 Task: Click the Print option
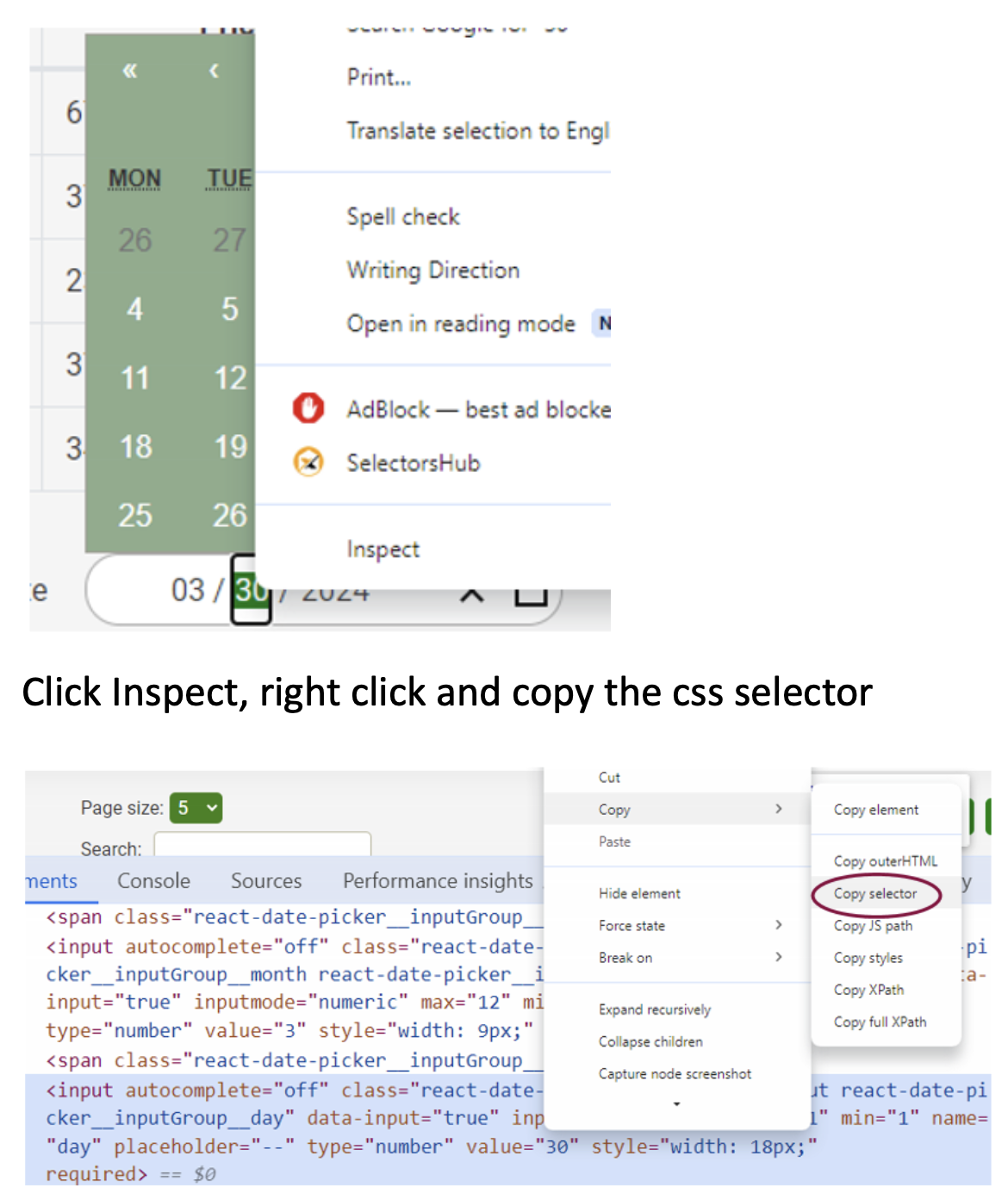coord(378,77)
